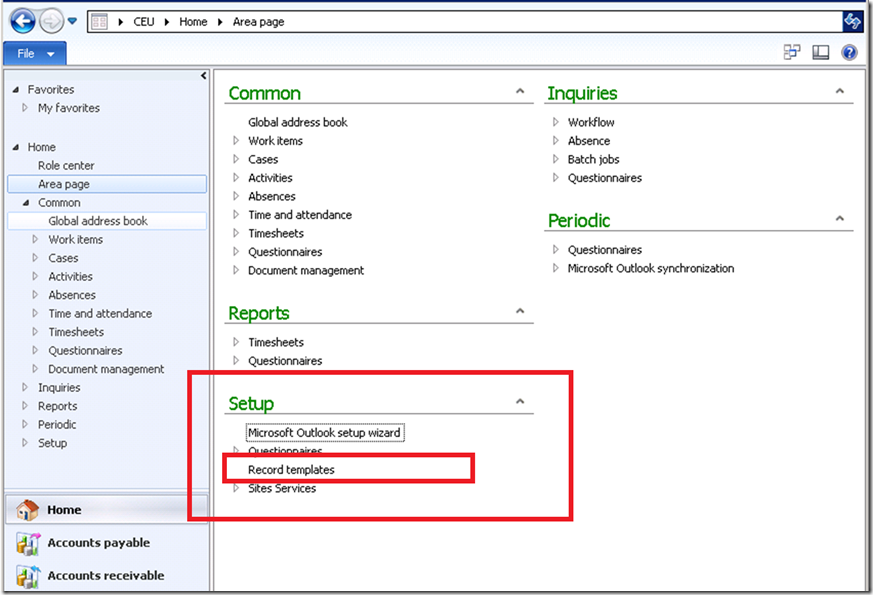Open Record templates under Setup
This screenshot has width=873, height=595.
click(x=291, y=470)
